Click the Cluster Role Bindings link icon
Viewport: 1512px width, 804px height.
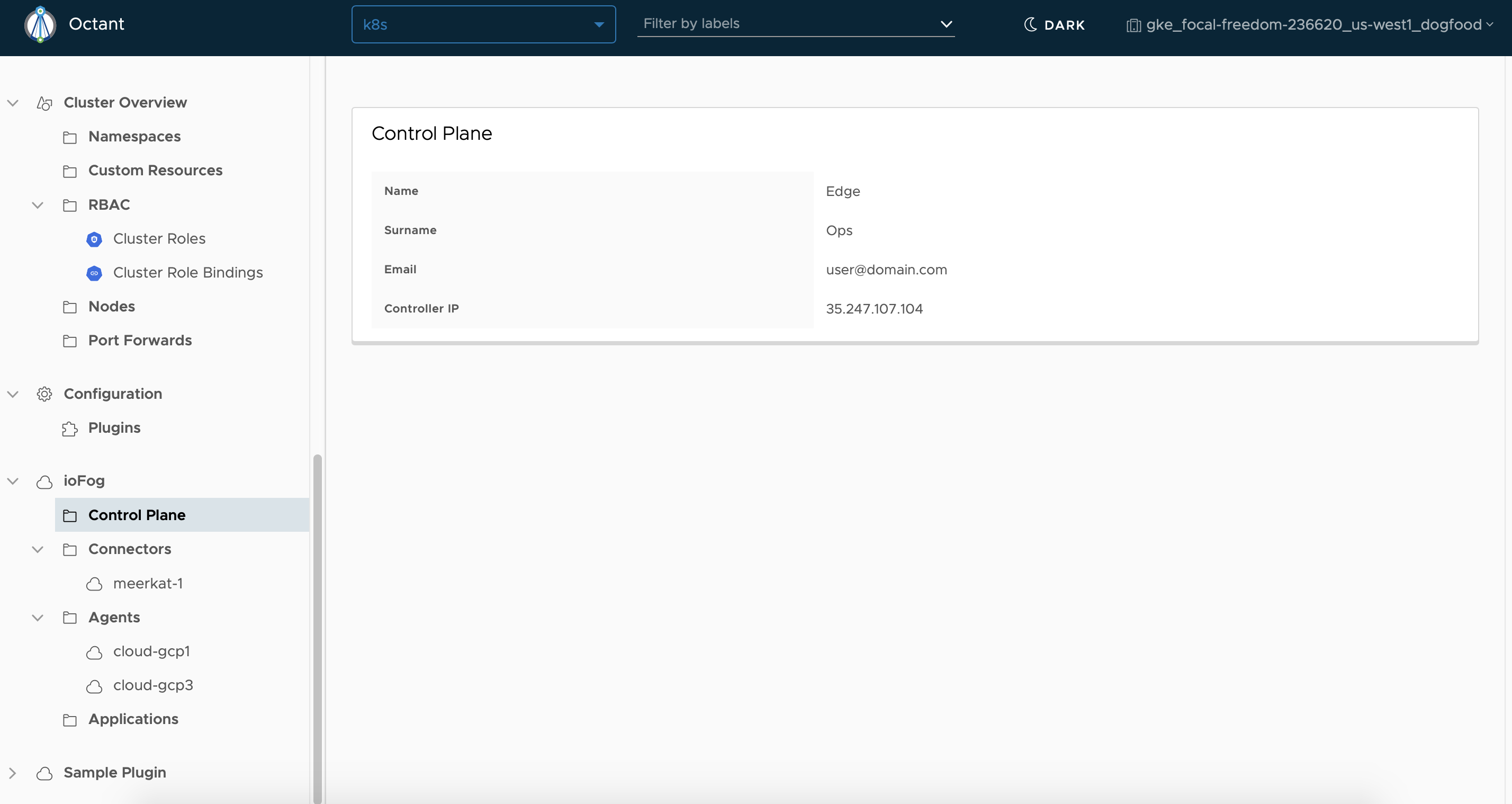94,273
